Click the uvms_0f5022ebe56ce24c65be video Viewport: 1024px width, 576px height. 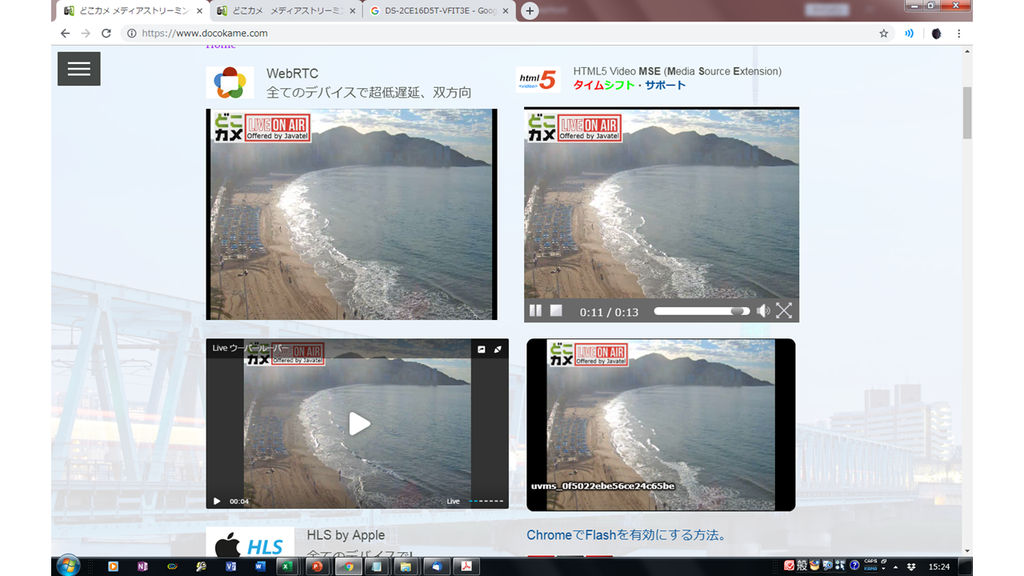[x=661, y=424]
